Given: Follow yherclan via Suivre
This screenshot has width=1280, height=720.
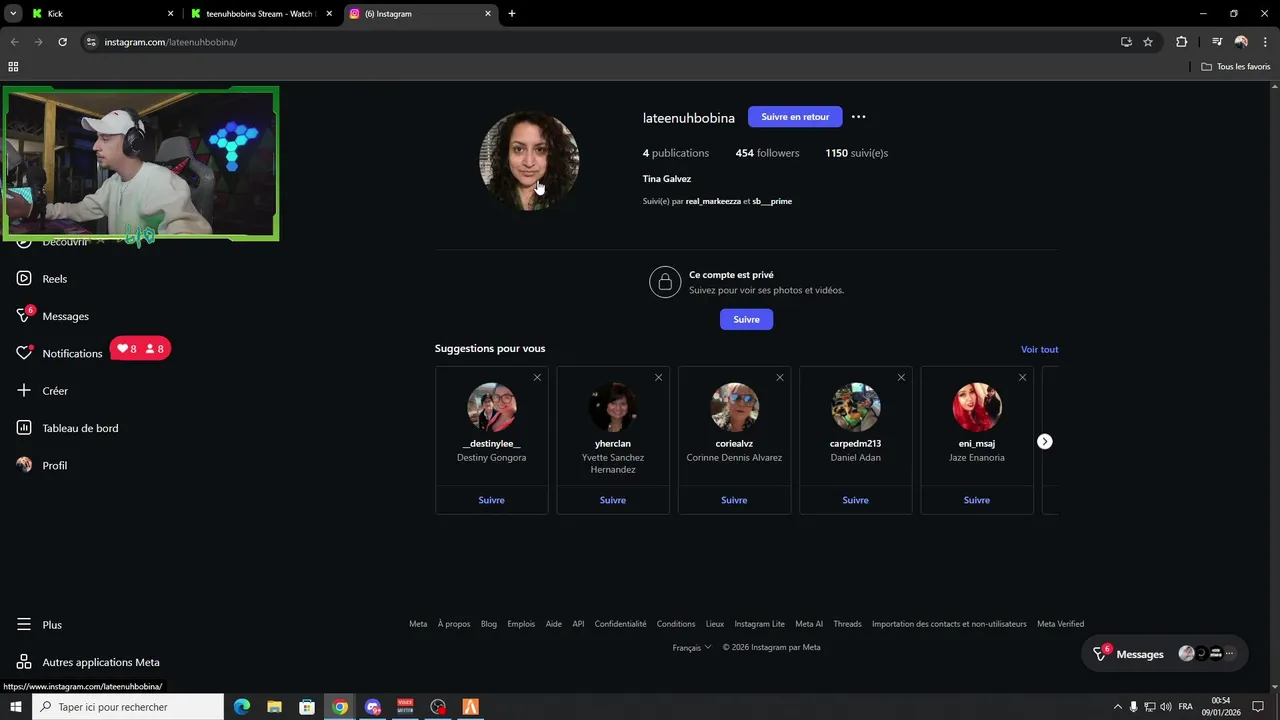Looking at the screenshot, I should 613,500.
